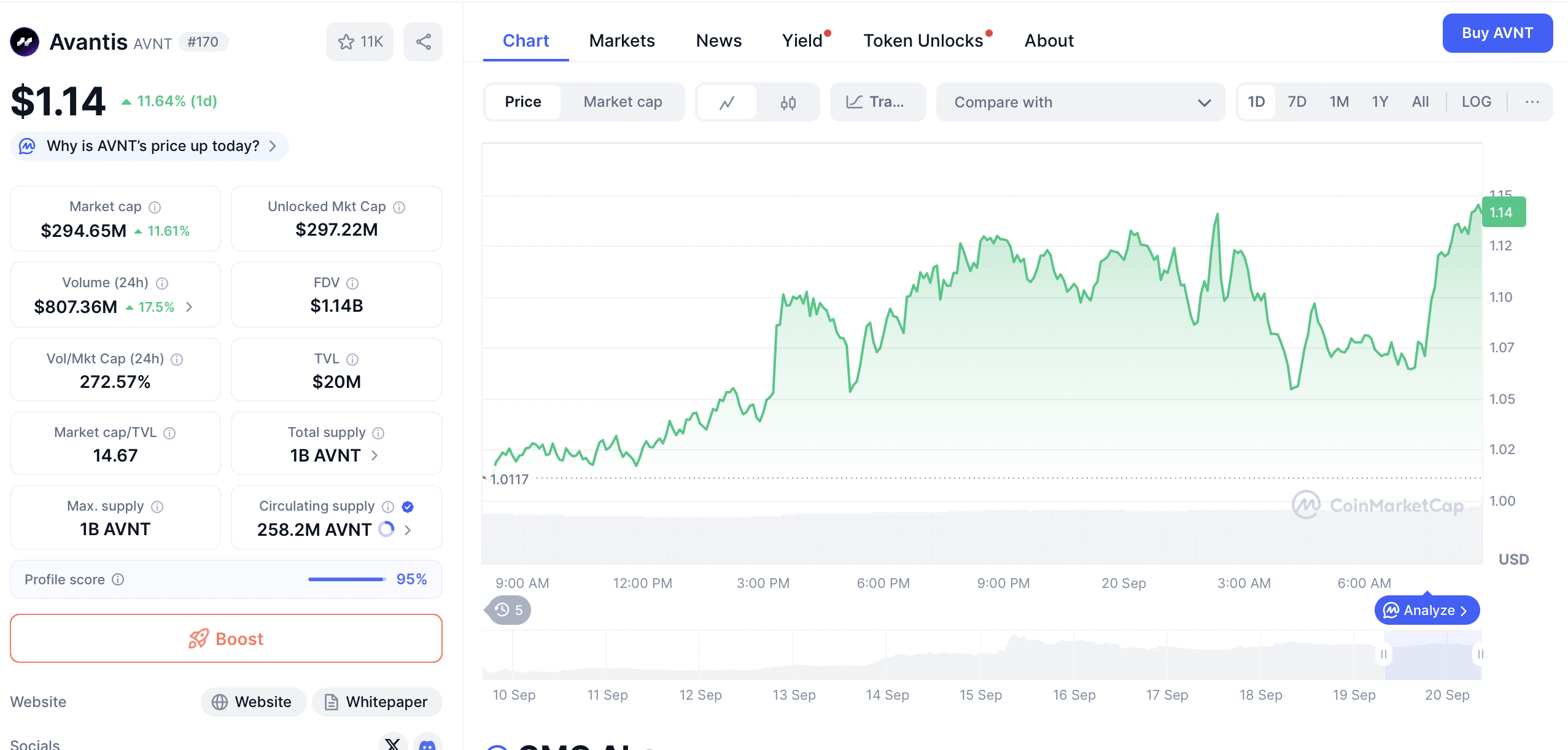The height and width of the screenshot is (750, 1568).
Task: Open the Website link
Action: 253,702
